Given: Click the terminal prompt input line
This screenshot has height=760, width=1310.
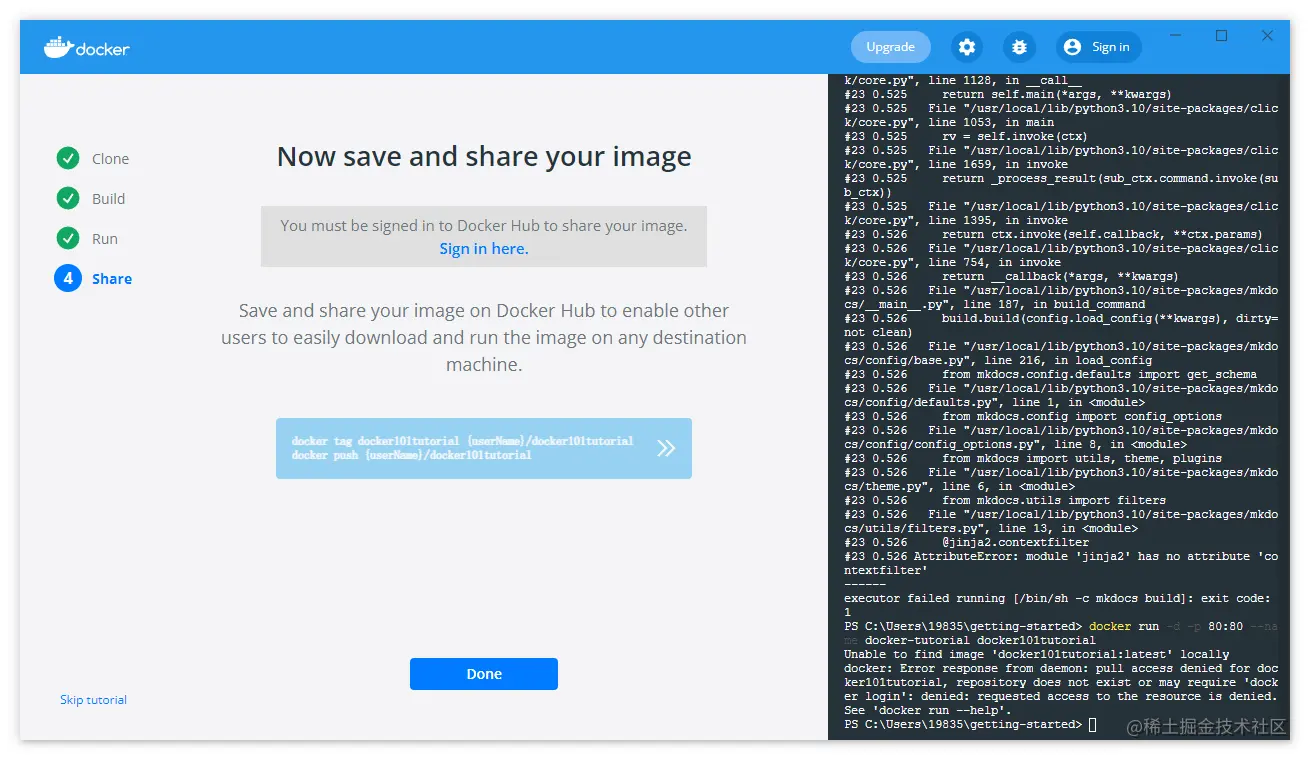Looking at the screenshot, I should [970, 724].
